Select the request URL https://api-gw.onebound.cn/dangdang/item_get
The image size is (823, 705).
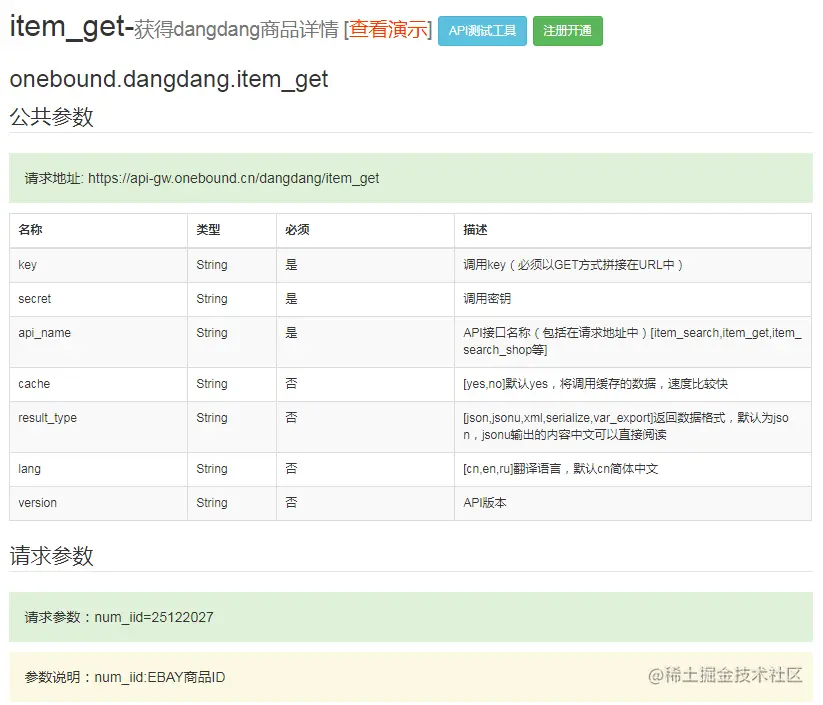tap(234, 178)
